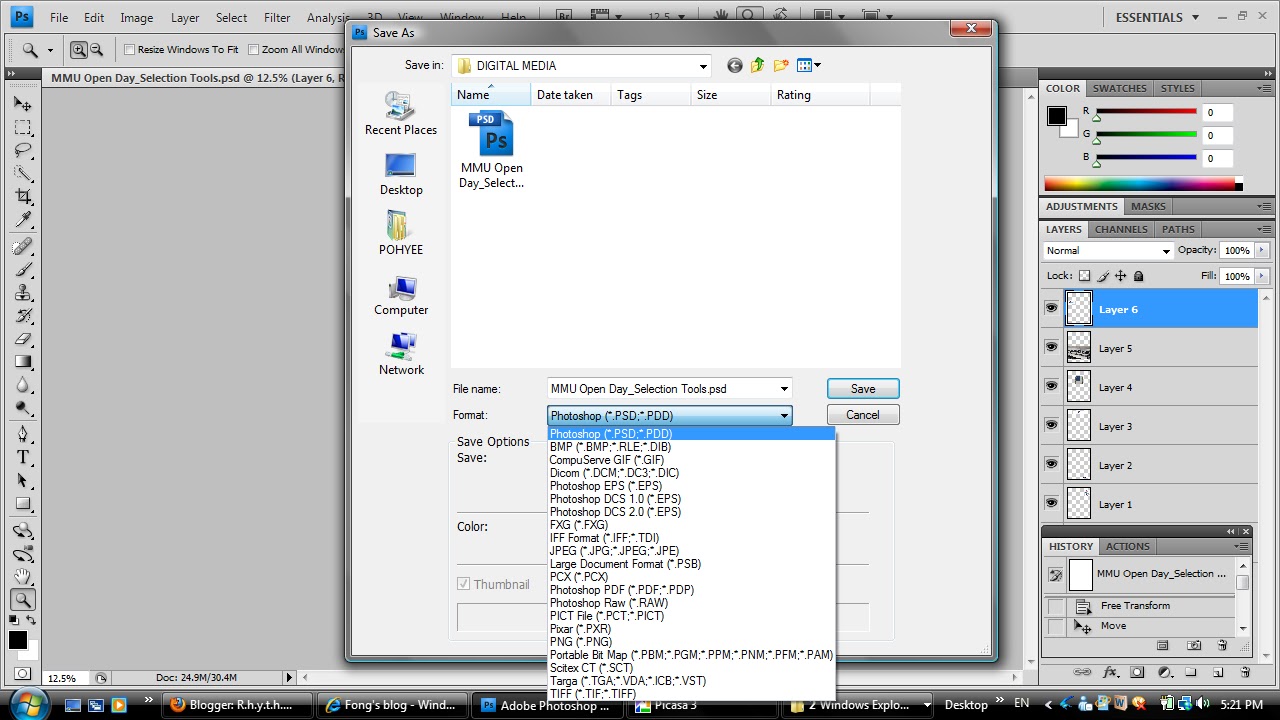Go to Desktop location

401,174
